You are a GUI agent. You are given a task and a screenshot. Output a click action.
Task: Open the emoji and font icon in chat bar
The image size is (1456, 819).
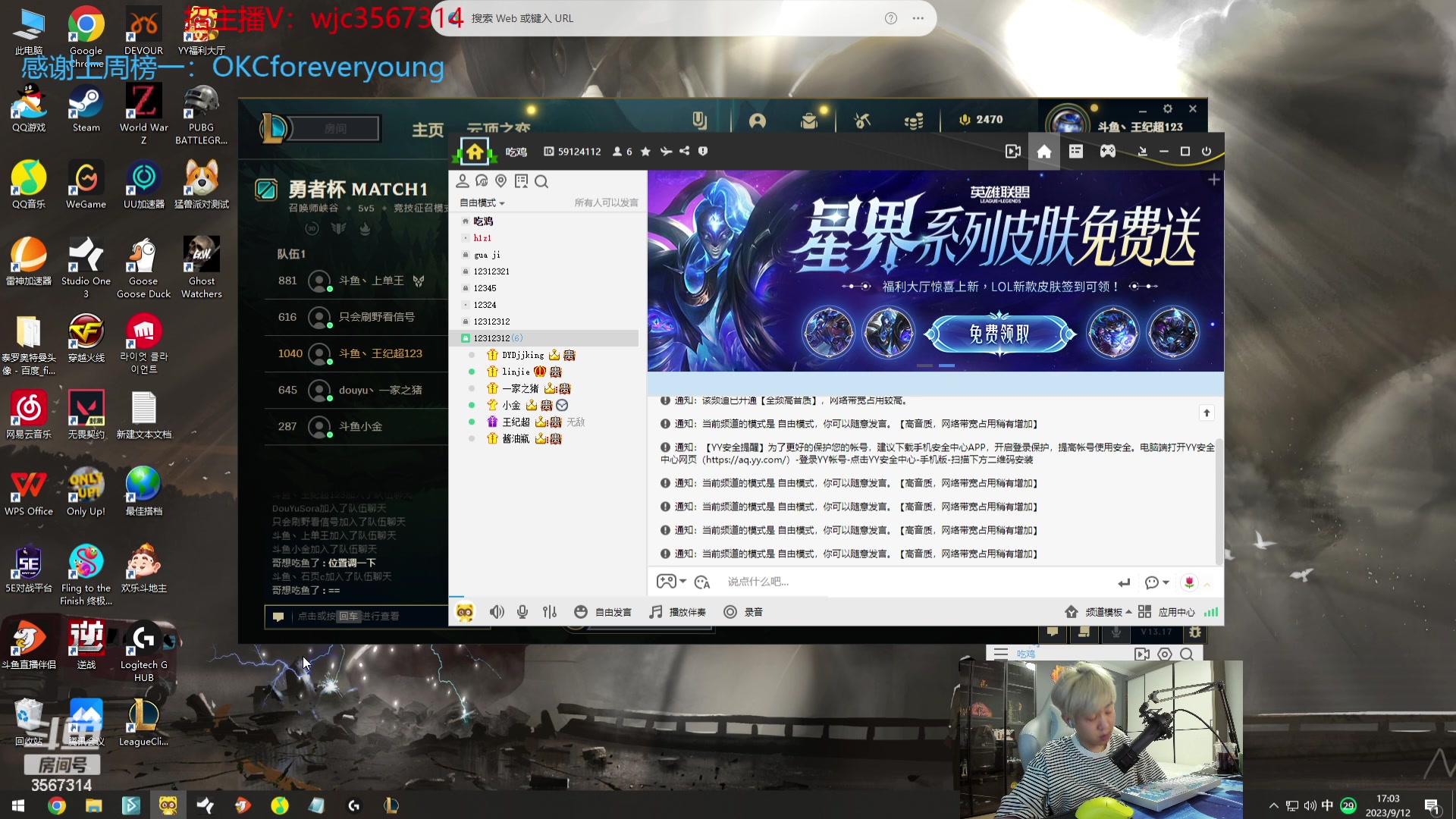702,582
